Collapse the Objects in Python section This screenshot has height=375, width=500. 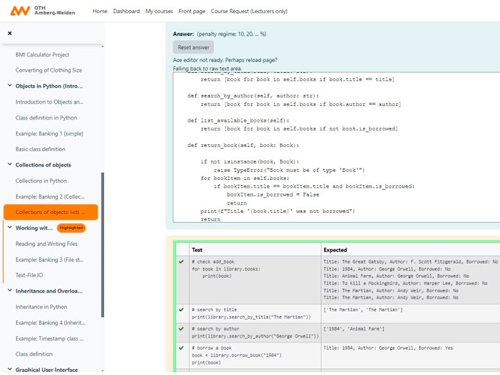(x=10, y=86)
